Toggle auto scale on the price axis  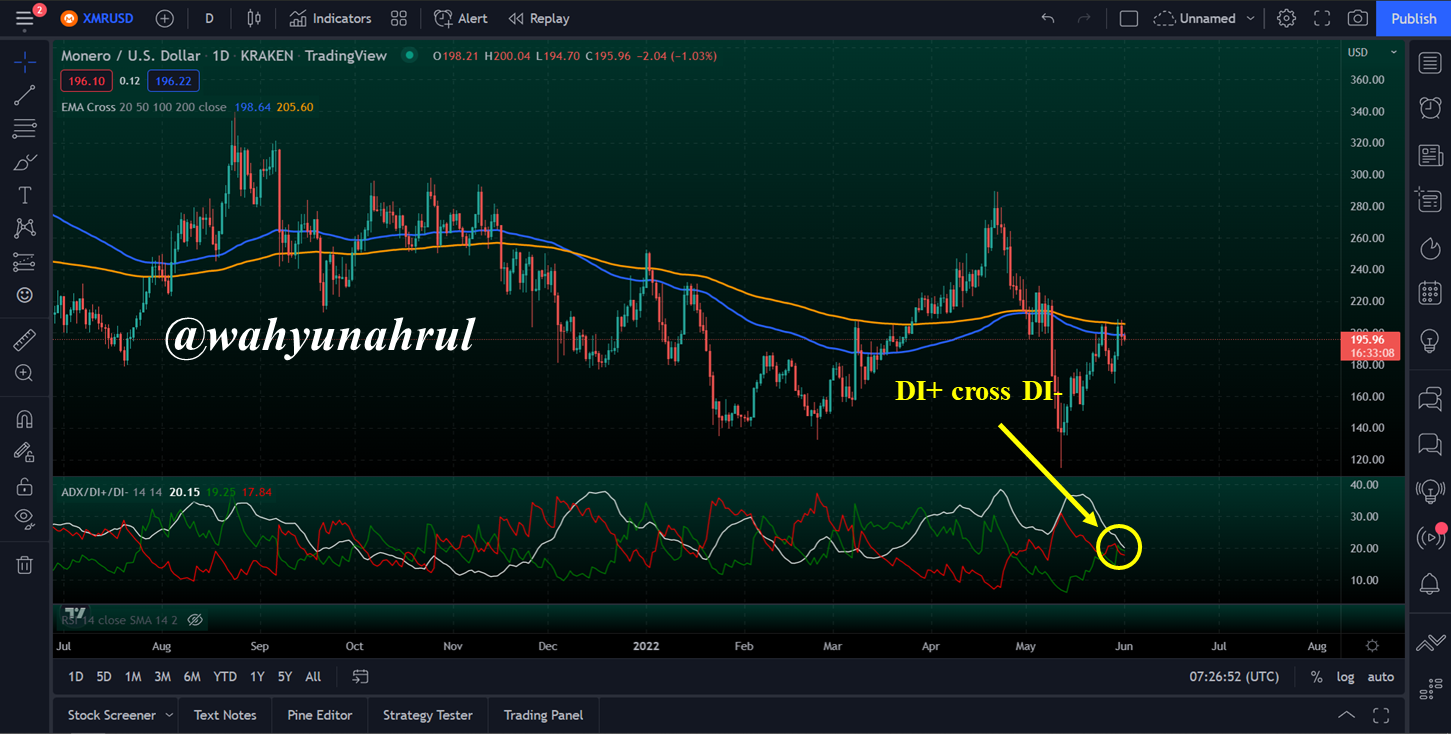pyautogui.click(x=1381, y=677)
